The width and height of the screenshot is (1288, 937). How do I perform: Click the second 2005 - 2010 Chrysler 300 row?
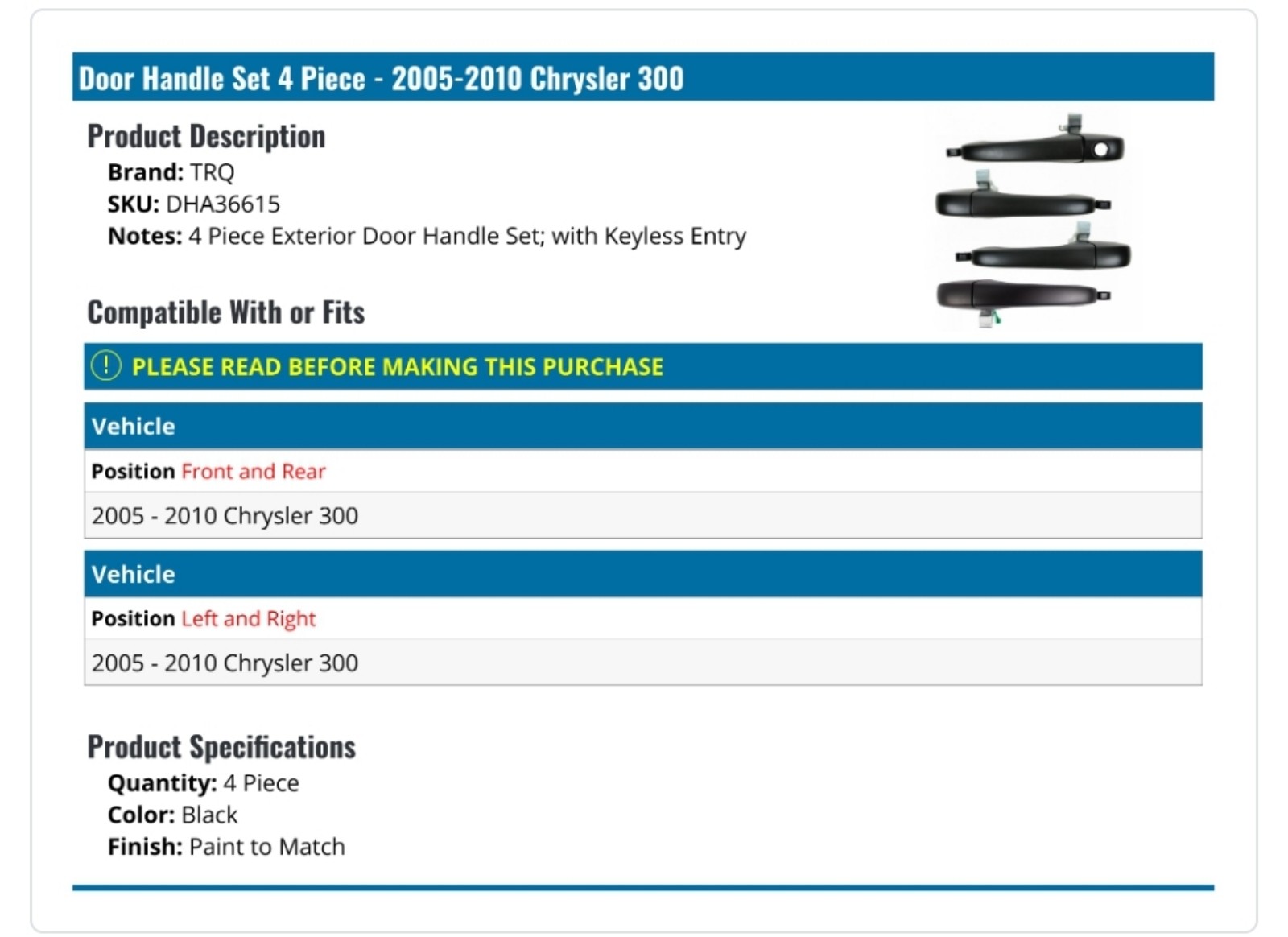[643, 663]
